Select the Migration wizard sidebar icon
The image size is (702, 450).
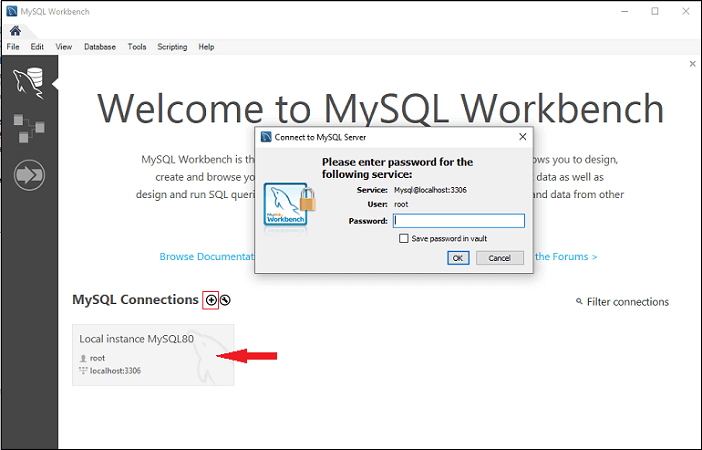point(29,175)
